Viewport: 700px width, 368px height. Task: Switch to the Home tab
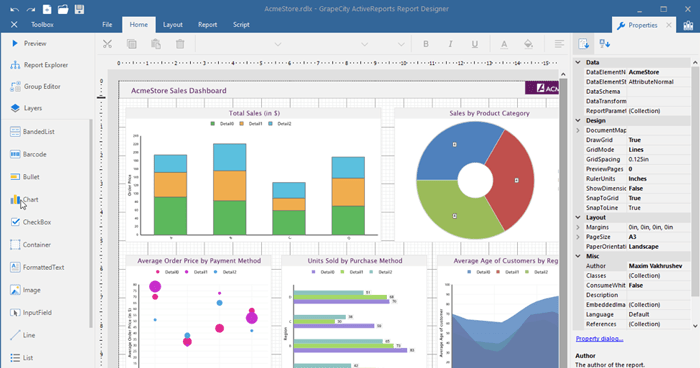(x=139, y=25)
